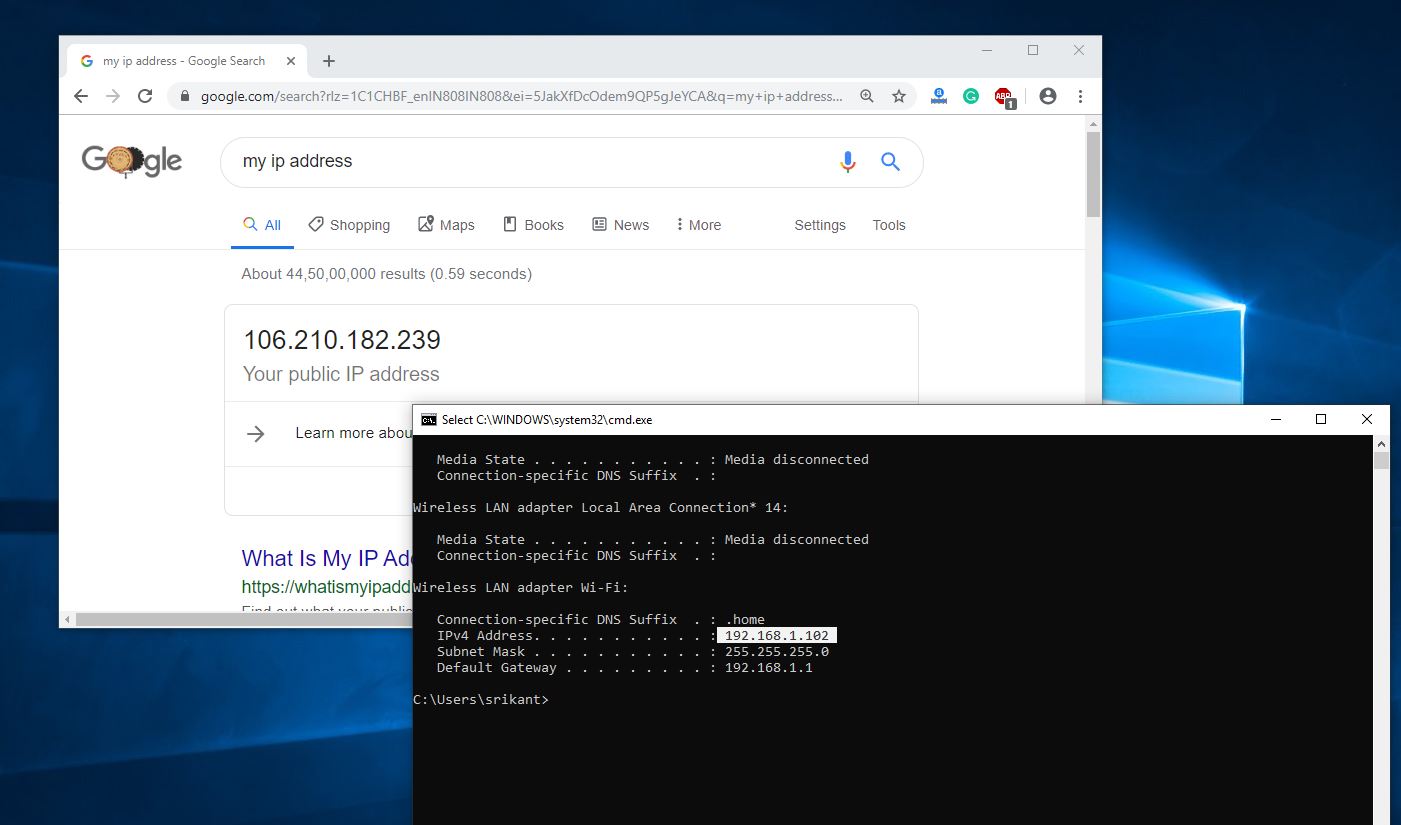Click the results count text
The image size is (1401, 825).
click(x=386, y=274)
